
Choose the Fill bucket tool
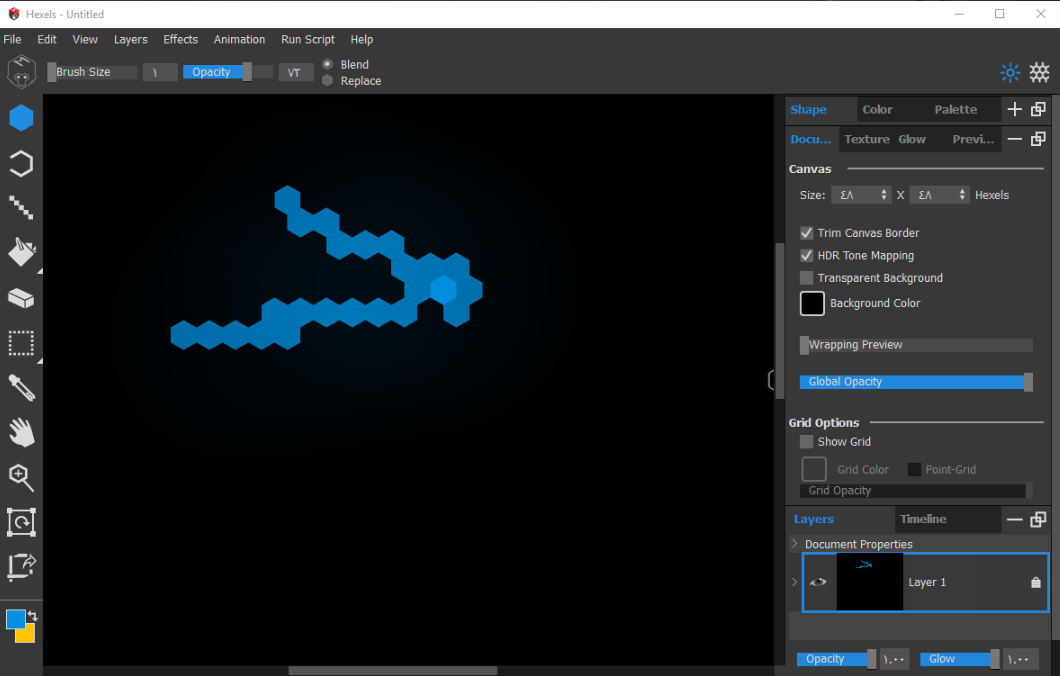point(21,253)
